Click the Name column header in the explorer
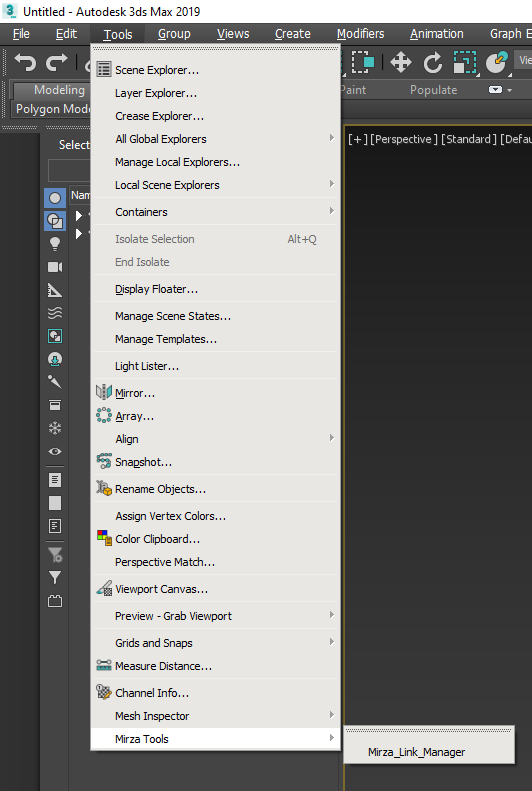The height and width of the screenshot is (791, 532). click(x=80, y=195)
